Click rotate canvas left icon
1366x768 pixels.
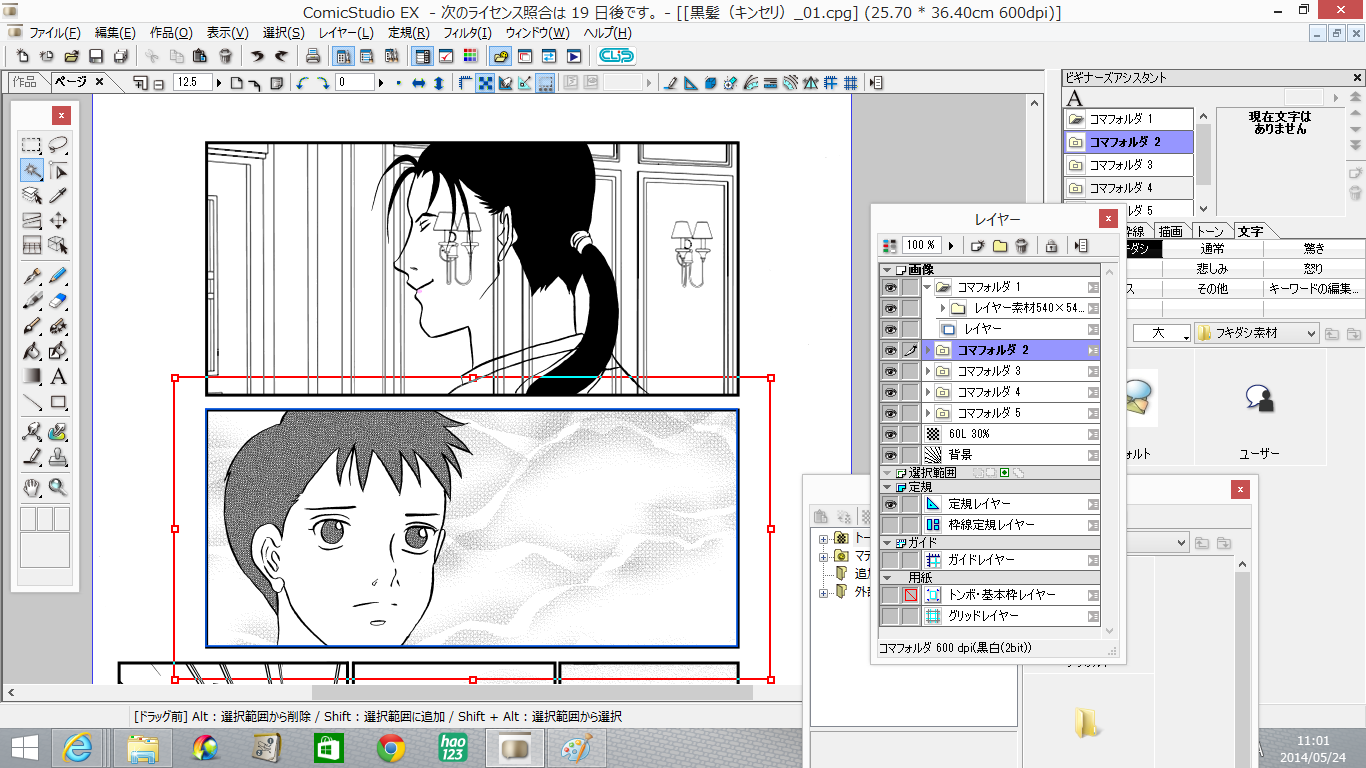pos(303,83)
